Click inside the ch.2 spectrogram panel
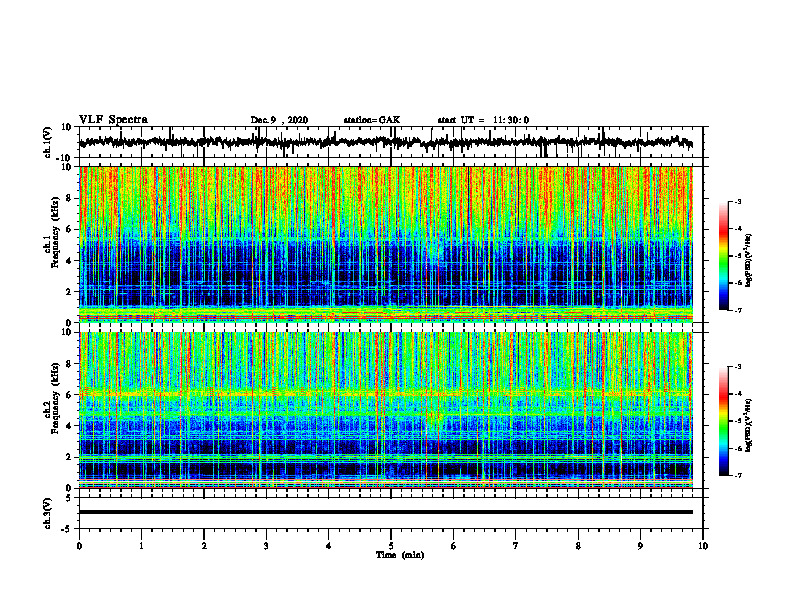Viewport: 792px width, 612px height. [x=386, y=410]
